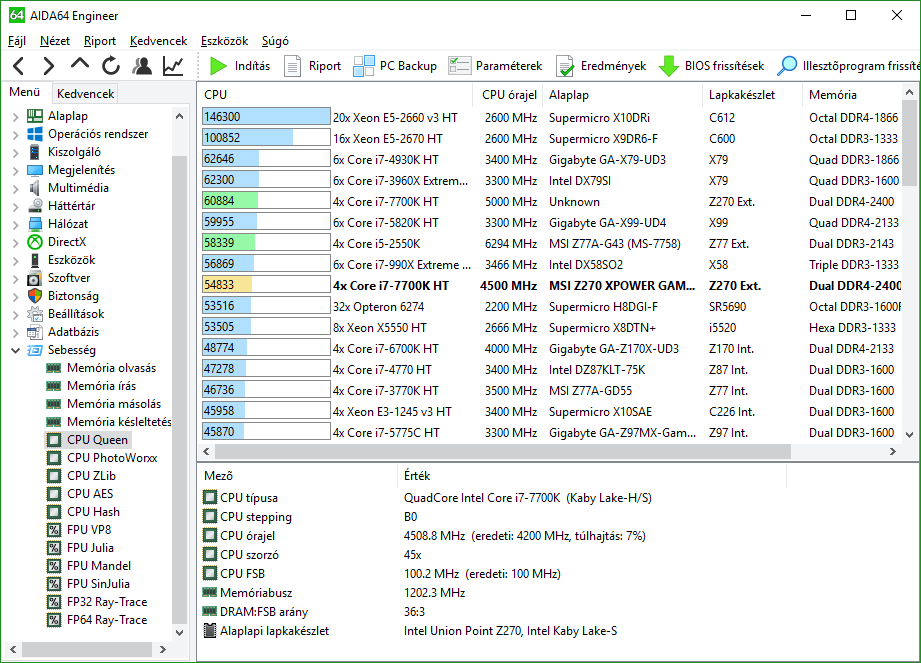The width and height of the screenshot is (921, 663).
Task: Expand the Beállítások tree node
Action: (x=16, y=315)
